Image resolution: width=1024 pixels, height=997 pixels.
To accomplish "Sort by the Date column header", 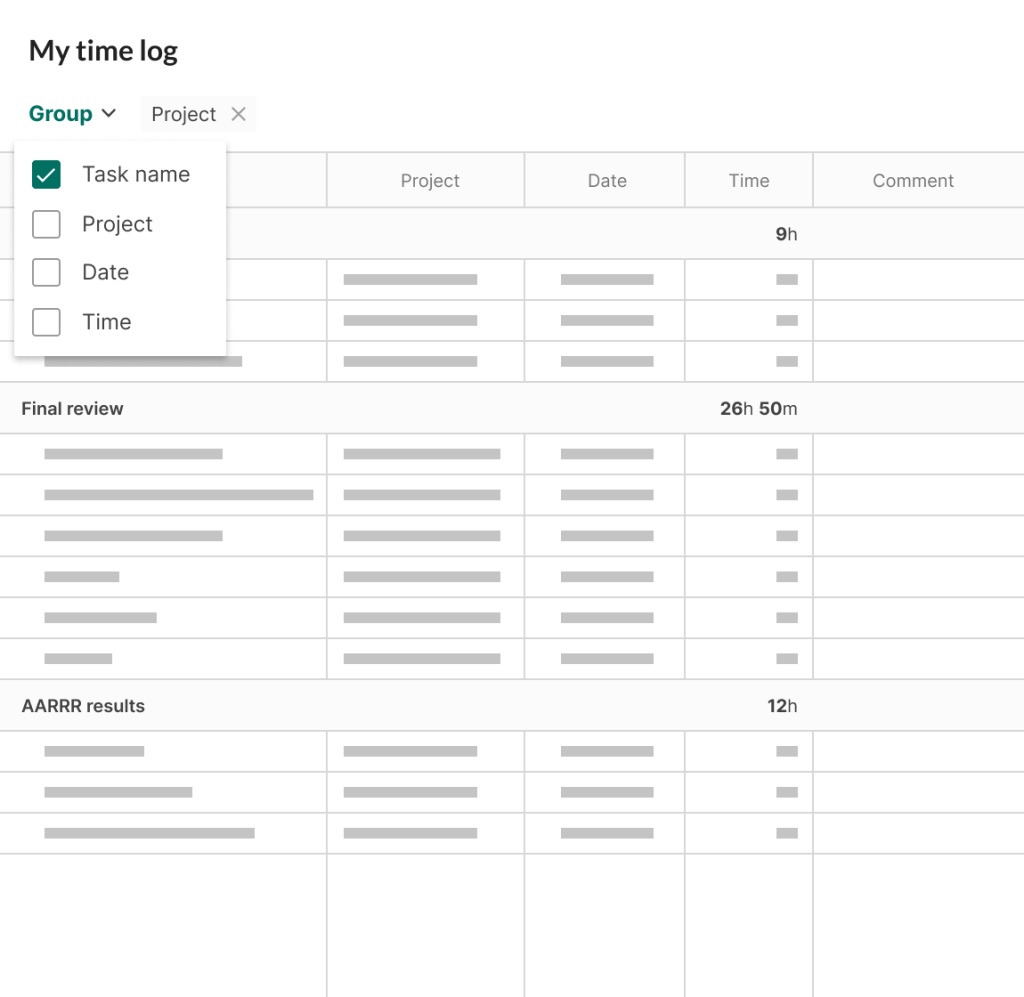I will 607,181.
